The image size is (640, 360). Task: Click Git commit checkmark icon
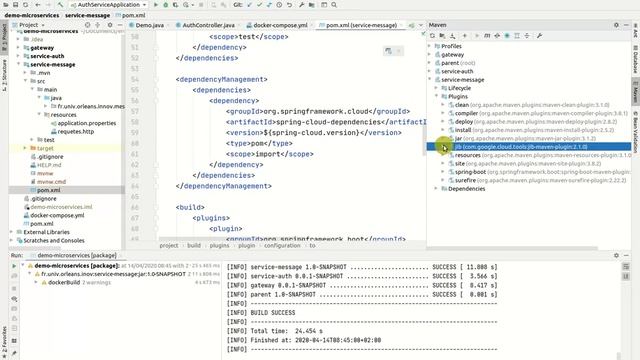pos(259,5)
